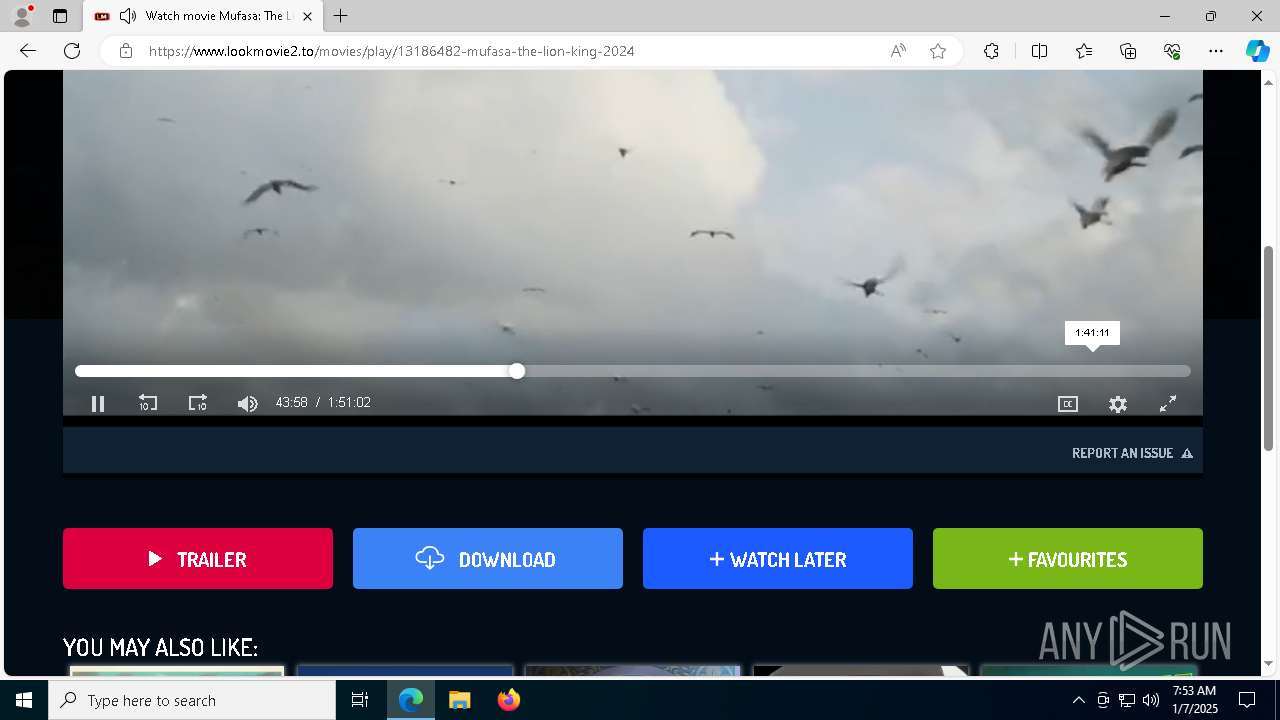Mute the tab audio icon
Screen dimensions: 1280x720
pyautogui.click(x=127, y=16)
